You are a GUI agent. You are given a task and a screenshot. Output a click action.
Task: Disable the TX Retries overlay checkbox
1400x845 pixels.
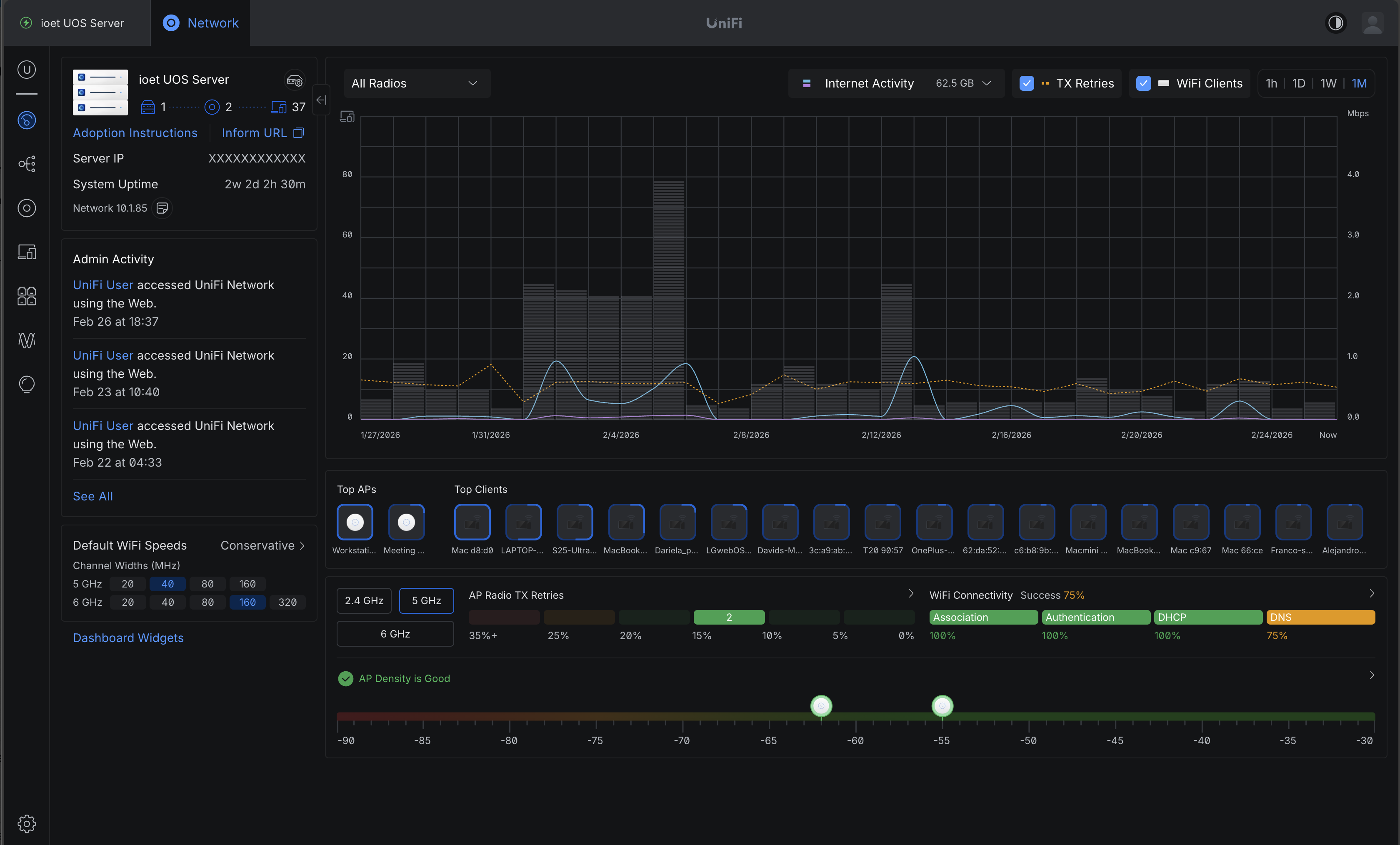(1027, 83)
